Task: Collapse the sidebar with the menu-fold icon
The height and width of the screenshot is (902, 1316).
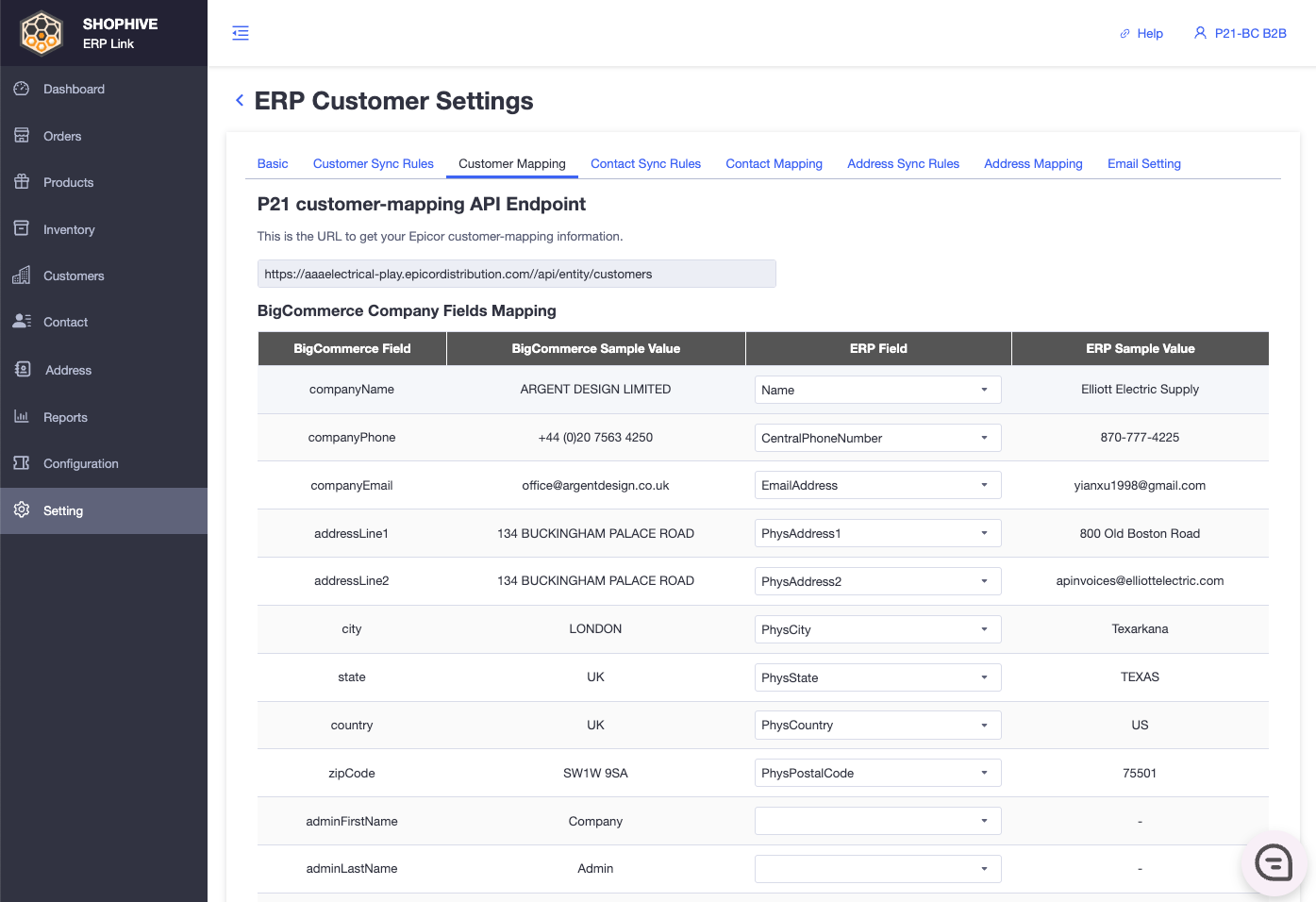Action: (x=241, y=33)
